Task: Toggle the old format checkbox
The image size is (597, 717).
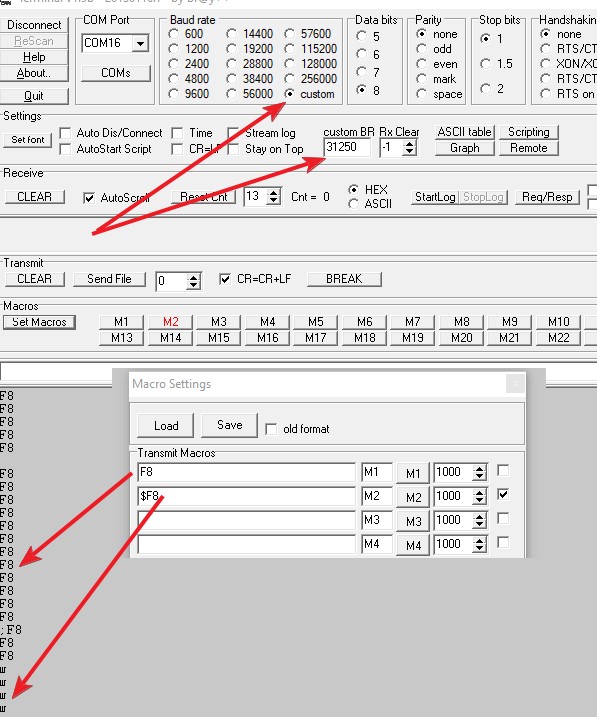Action: (x=271, y=429)
